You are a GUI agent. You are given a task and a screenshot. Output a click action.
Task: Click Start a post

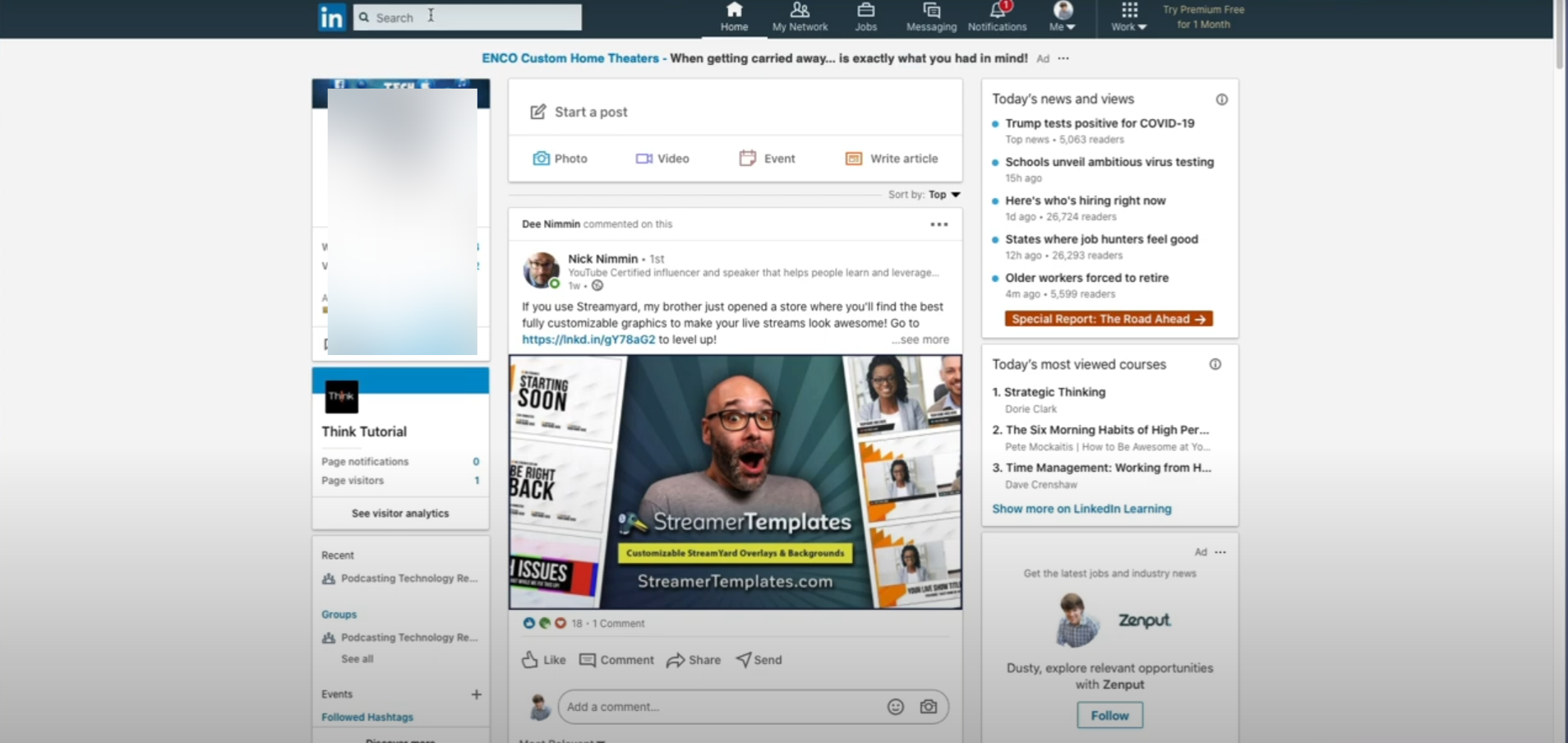(579, 112)
